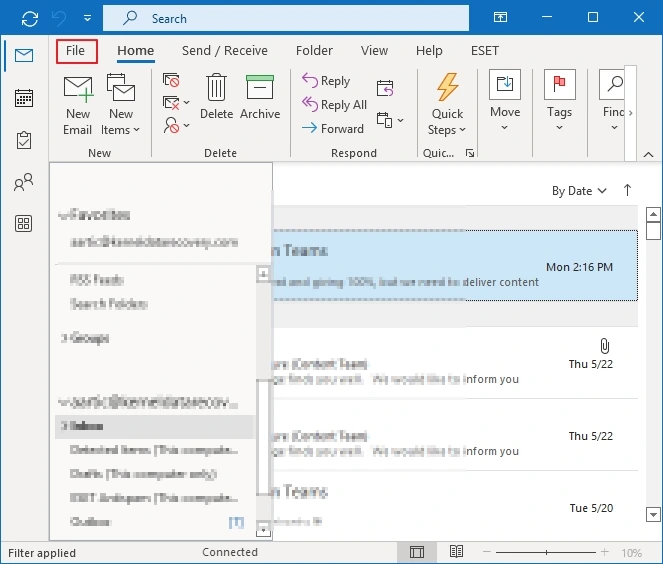663x564 pixels.
Task: Click the zoom in plus button
Action: (x=605, y=552)
